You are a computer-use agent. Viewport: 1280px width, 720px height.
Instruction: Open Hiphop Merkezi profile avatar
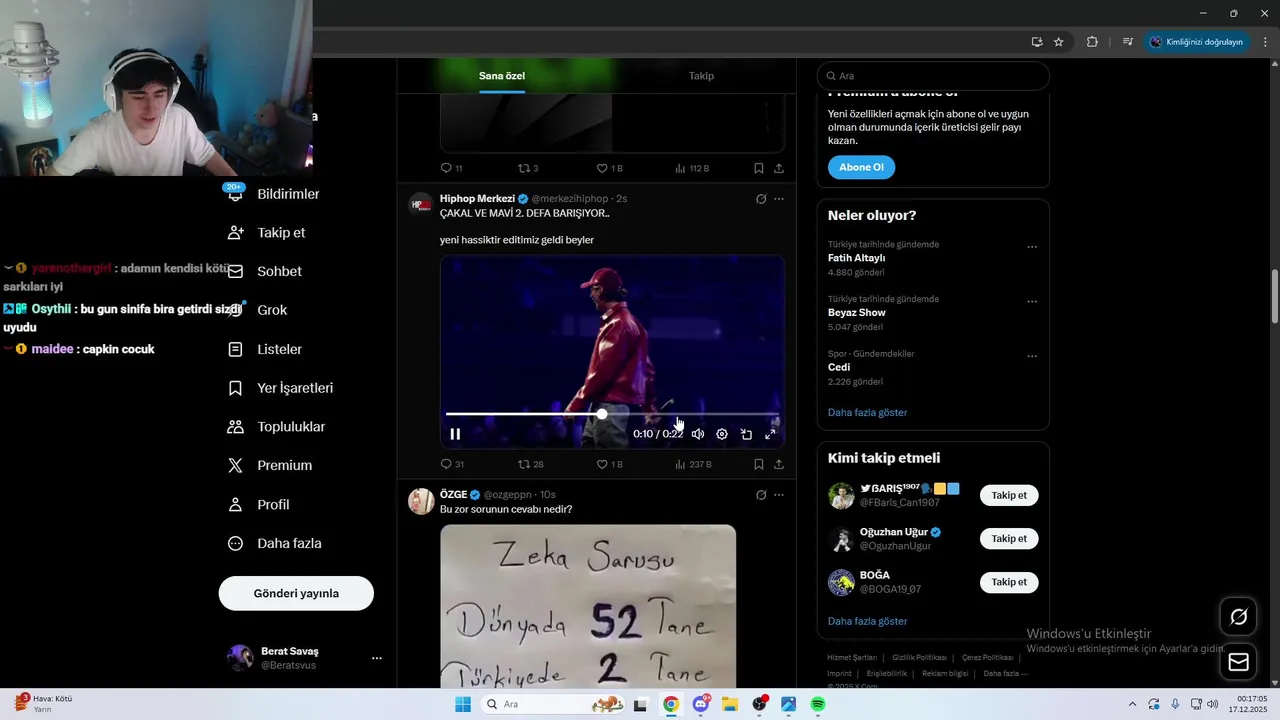tap(421, 205)
